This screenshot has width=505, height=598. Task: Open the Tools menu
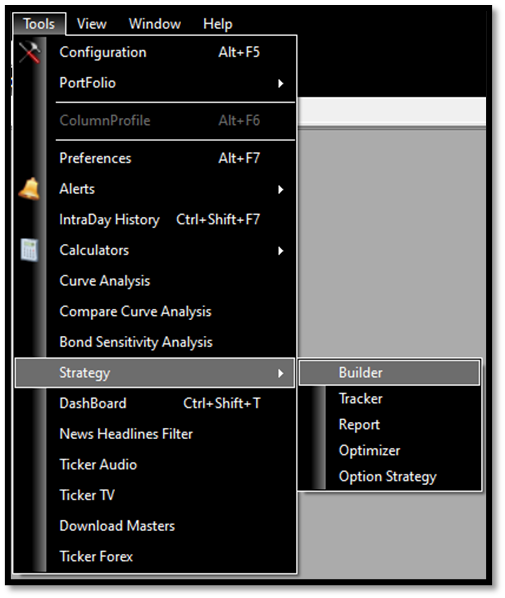(x=39, y=24)
